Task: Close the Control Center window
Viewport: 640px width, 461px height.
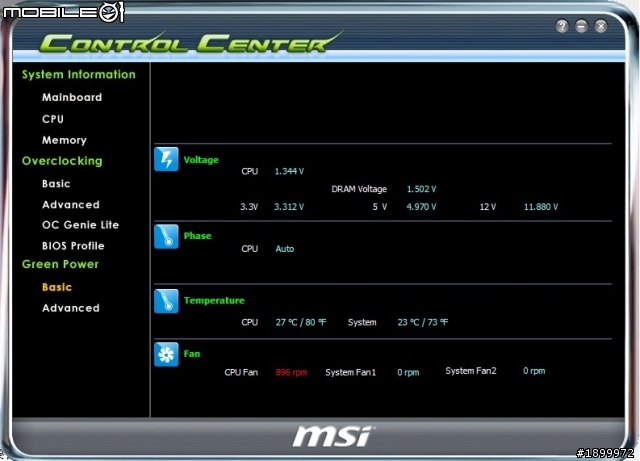Action: pos(601,27)
